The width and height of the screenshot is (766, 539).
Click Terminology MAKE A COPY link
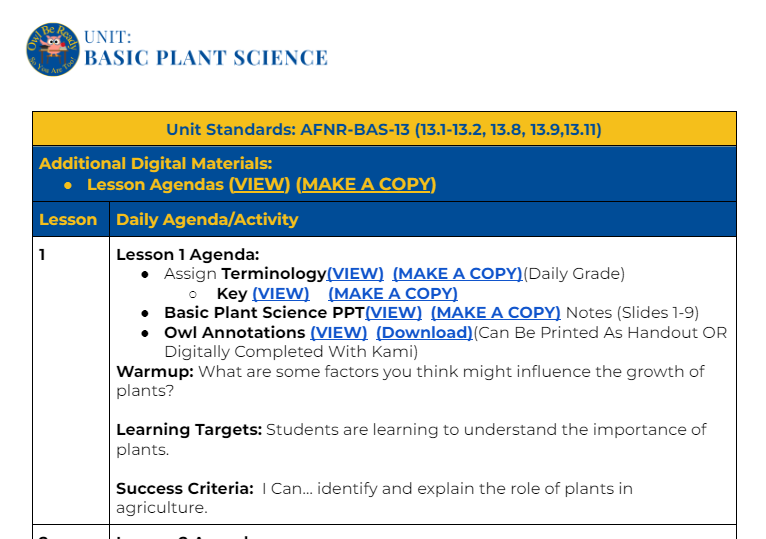click(x=457, y=274)
